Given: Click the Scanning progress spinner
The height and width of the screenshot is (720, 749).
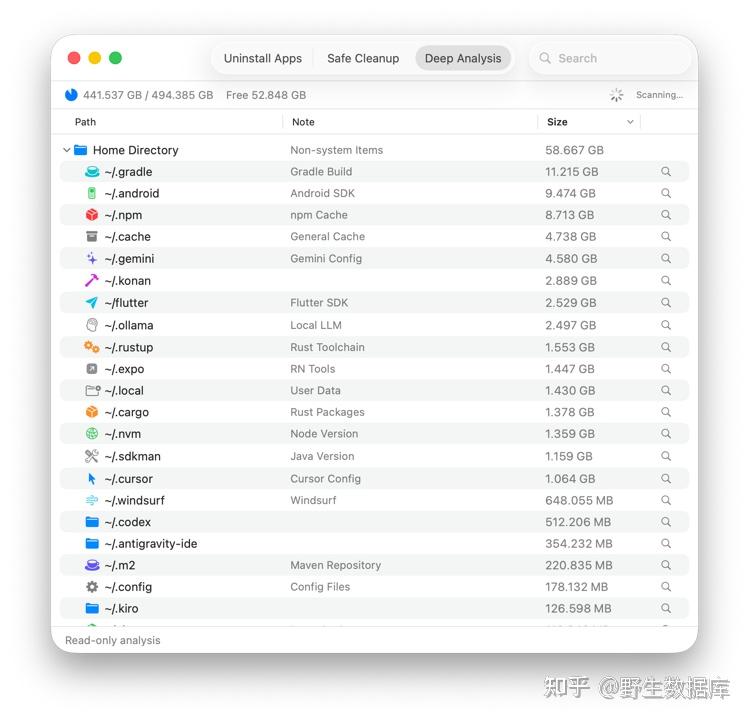Looking at the screenshot, I should coord(616,95).
